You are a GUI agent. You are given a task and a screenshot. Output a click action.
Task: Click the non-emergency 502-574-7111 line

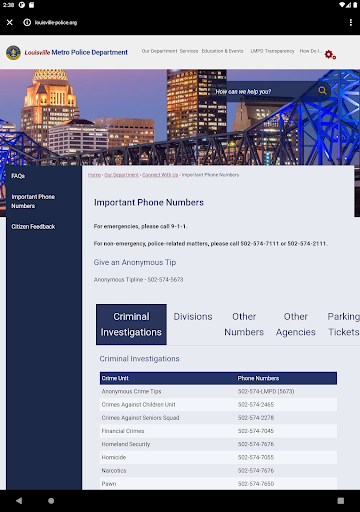coord(211,244)
